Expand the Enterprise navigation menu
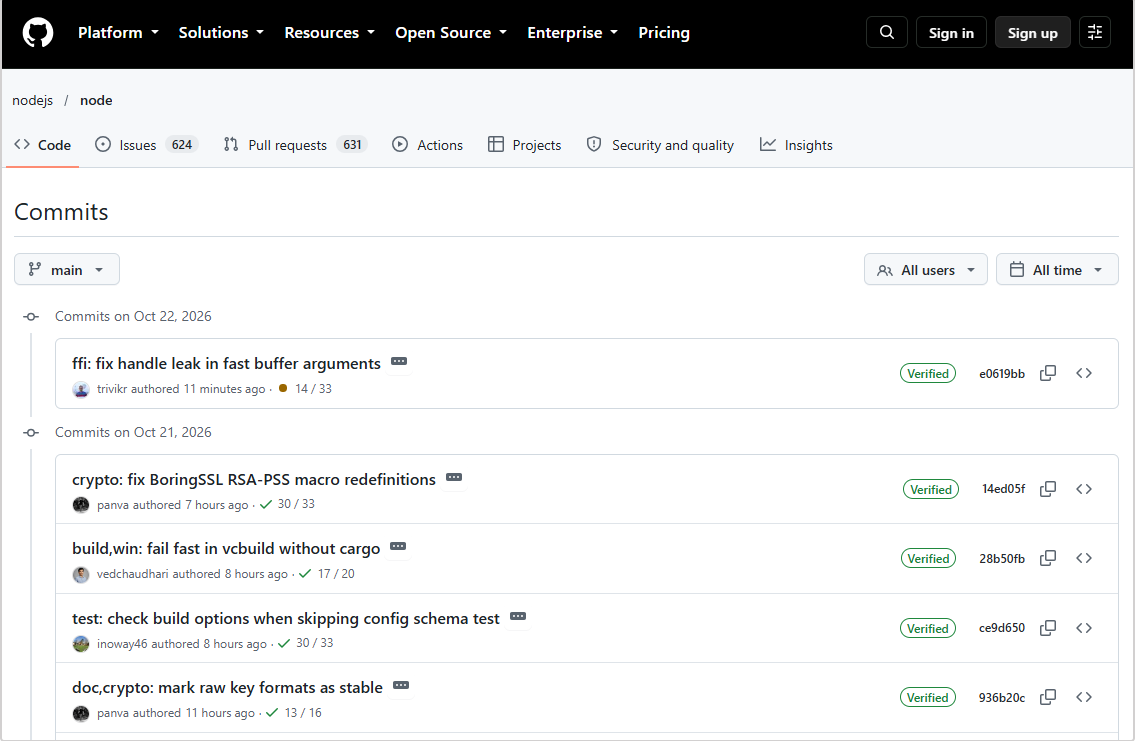The width and height of the screenshot is (1135, 741). (573, 33)
